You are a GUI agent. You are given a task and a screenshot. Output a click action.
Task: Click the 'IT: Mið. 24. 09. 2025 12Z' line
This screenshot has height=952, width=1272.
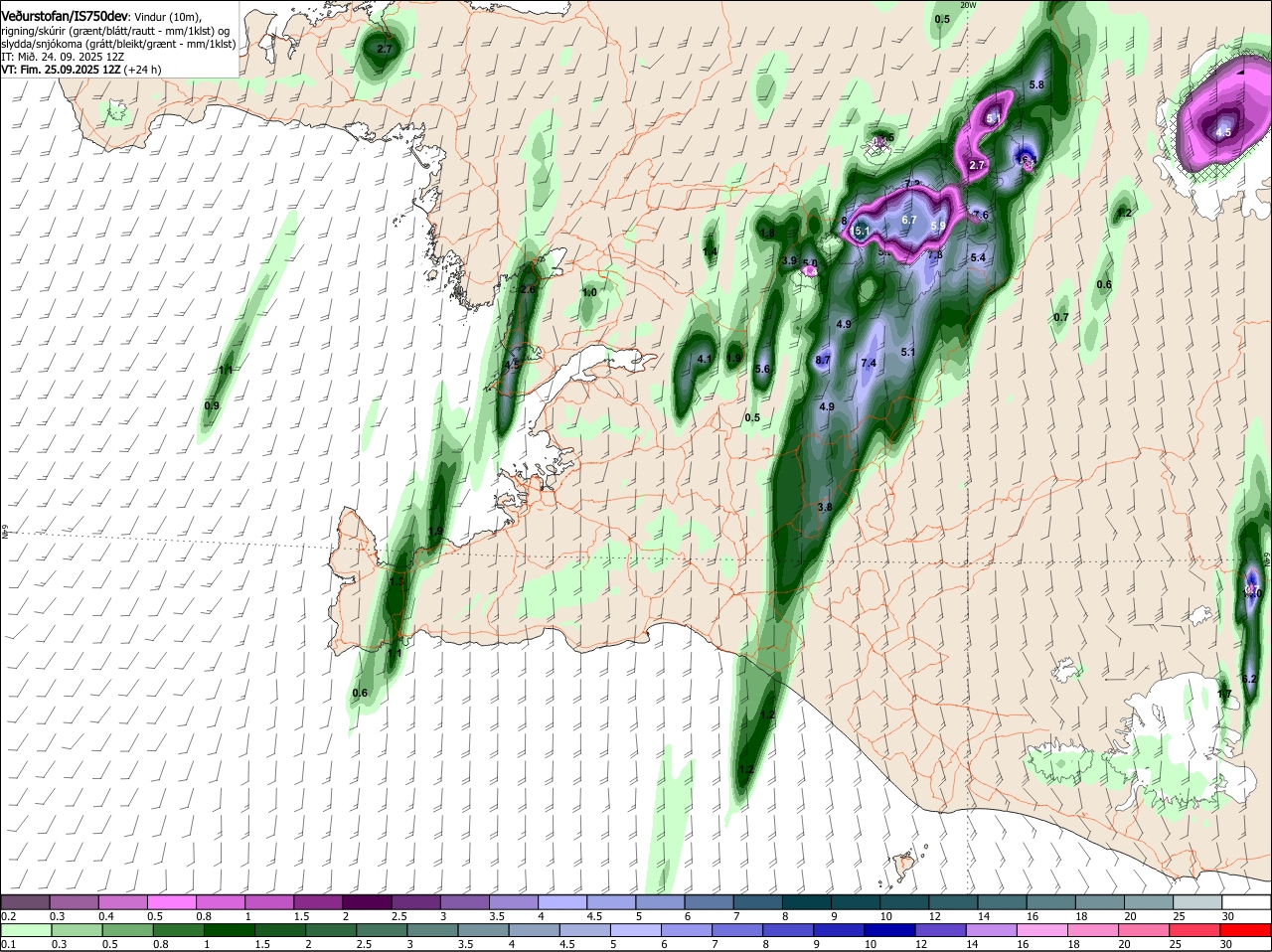pyautogui.click(x=62, y=57)
